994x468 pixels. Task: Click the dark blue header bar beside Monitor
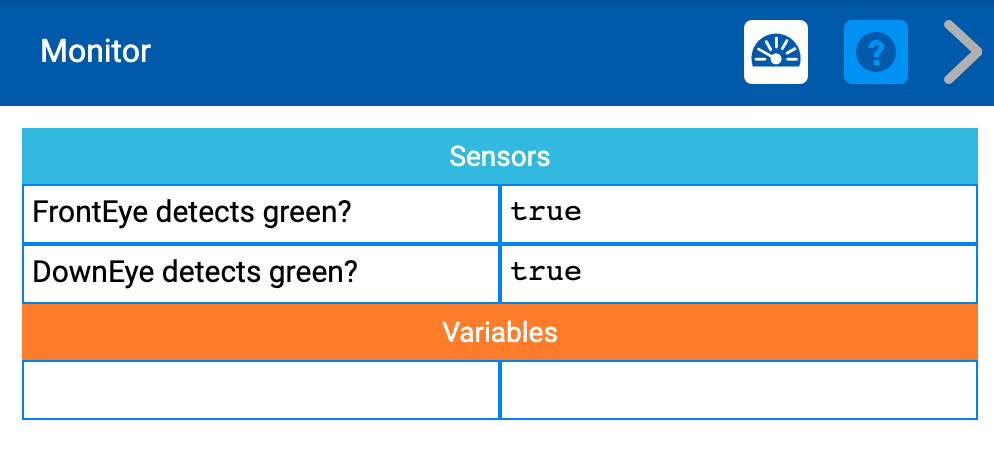[450, 52]
